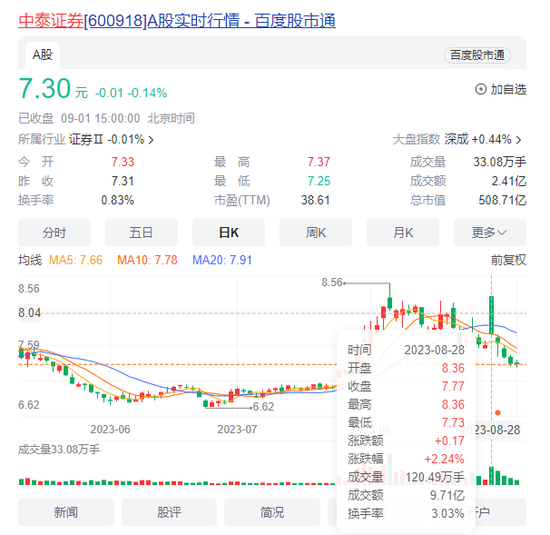
Task: Click the 8.04 price axis label
Action: click(29, 313)
